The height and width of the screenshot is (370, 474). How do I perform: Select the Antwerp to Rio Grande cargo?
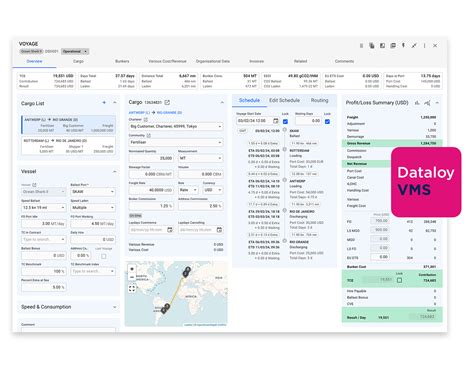pos(69,125)
